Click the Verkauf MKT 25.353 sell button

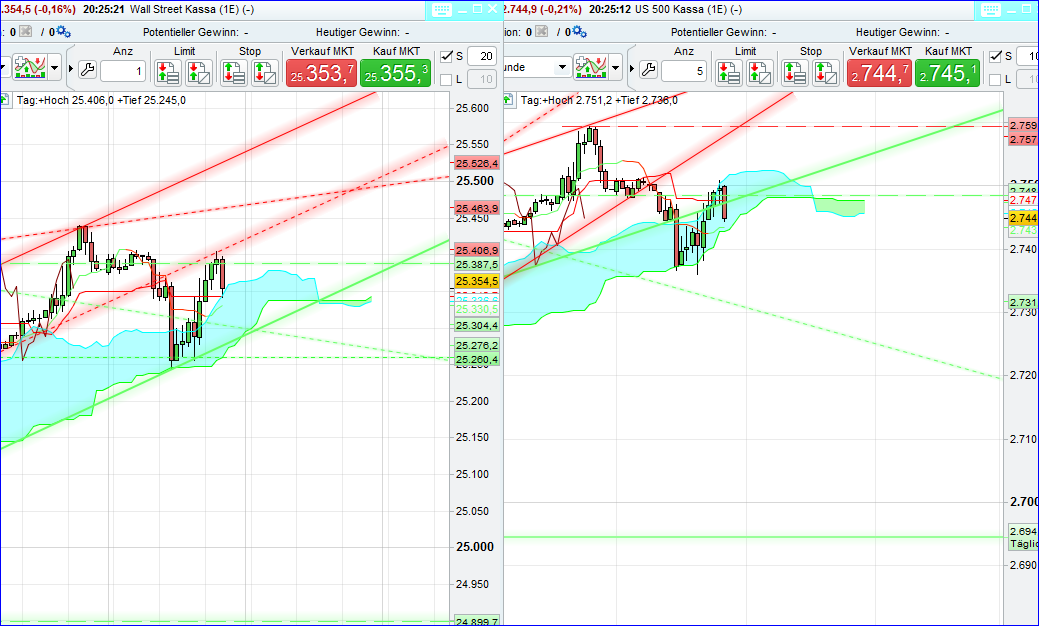tap(320, 72)
